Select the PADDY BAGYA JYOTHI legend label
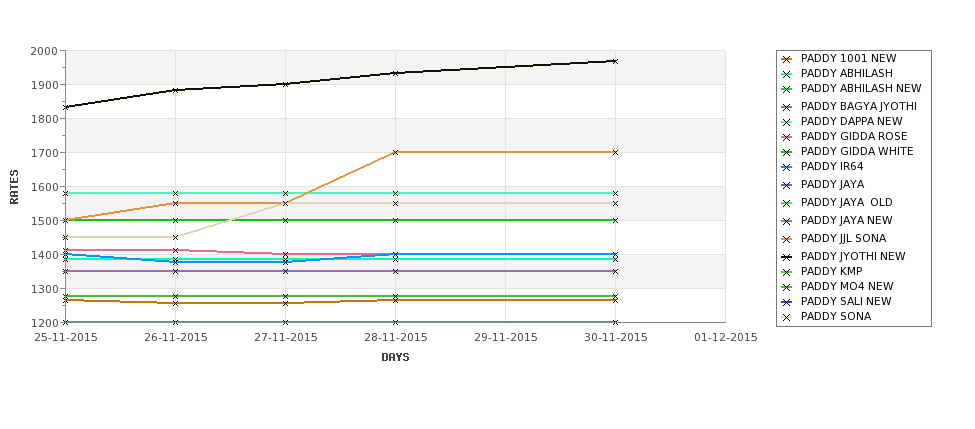Image resolution: width=975 pixels, height=429 pixels. tap(859, 106)
